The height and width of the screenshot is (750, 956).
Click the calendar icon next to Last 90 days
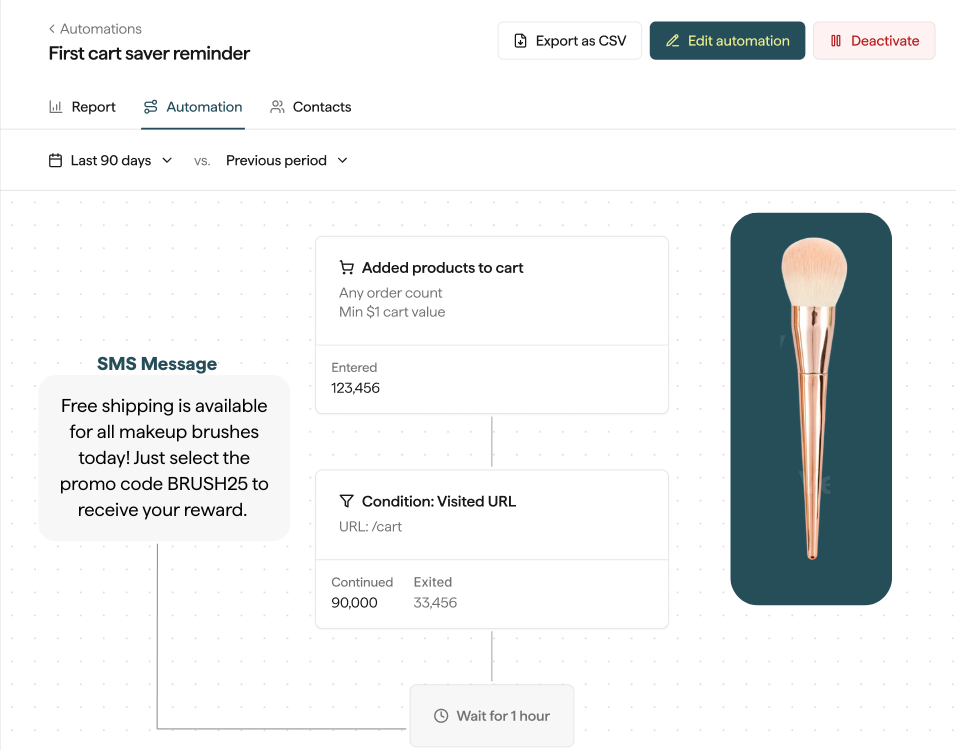(56, 160)
